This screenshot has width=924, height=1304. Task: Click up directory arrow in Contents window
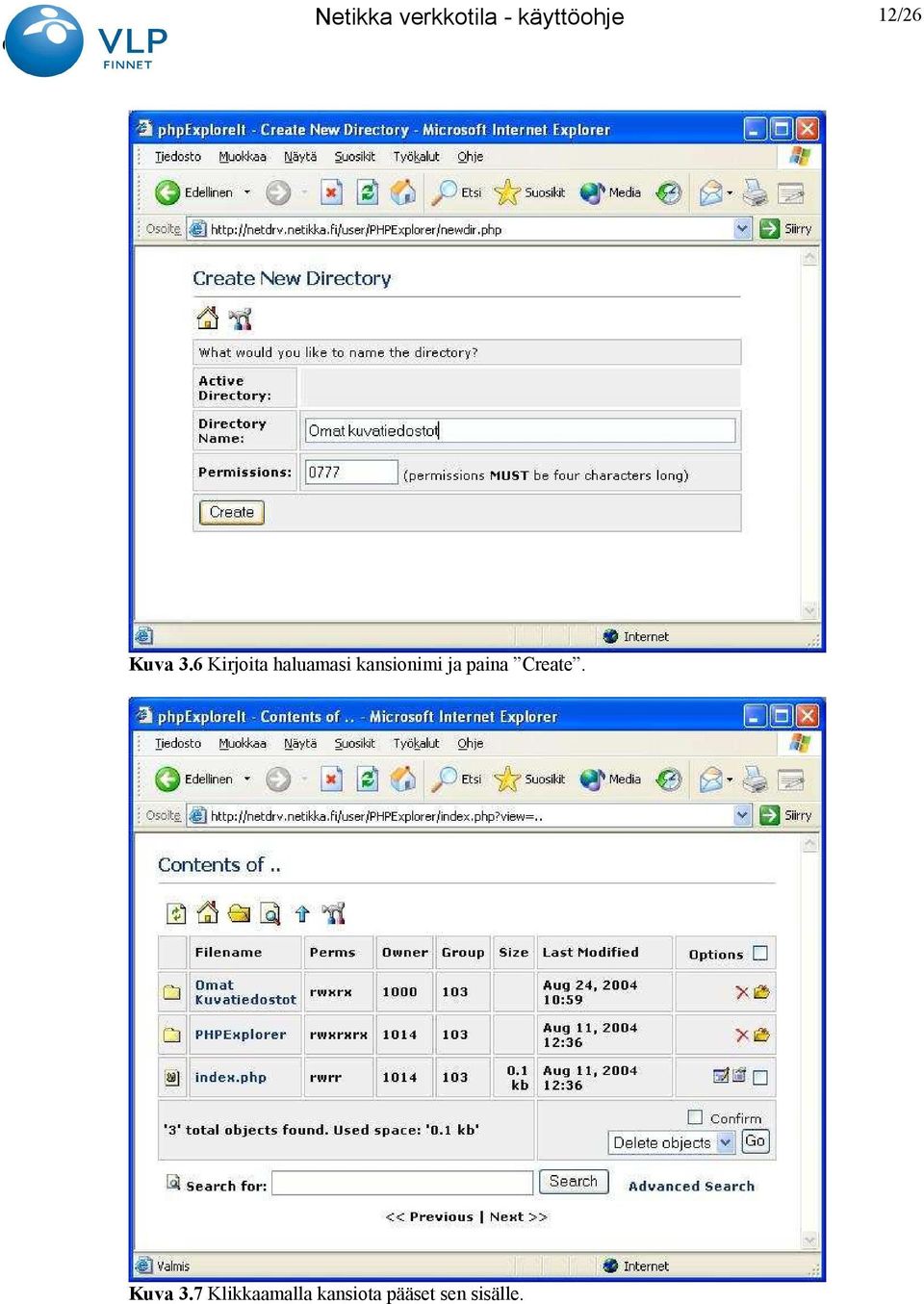click(302, 913)
